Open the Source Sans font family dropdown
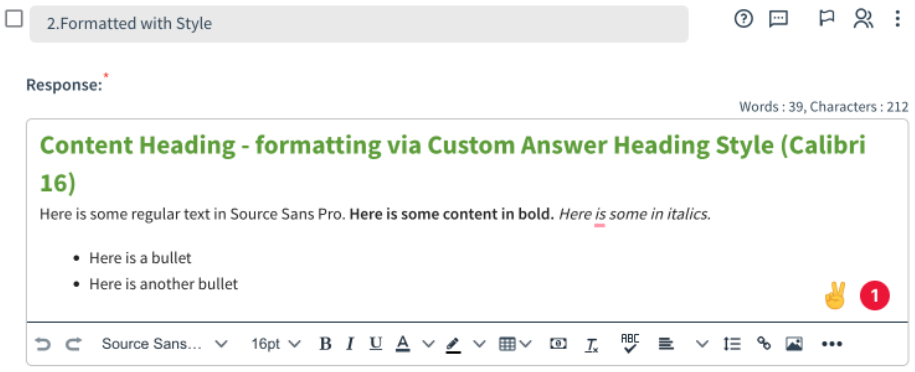Image resolution: width=915 pixels, height=372 pixels. [164, 344]
